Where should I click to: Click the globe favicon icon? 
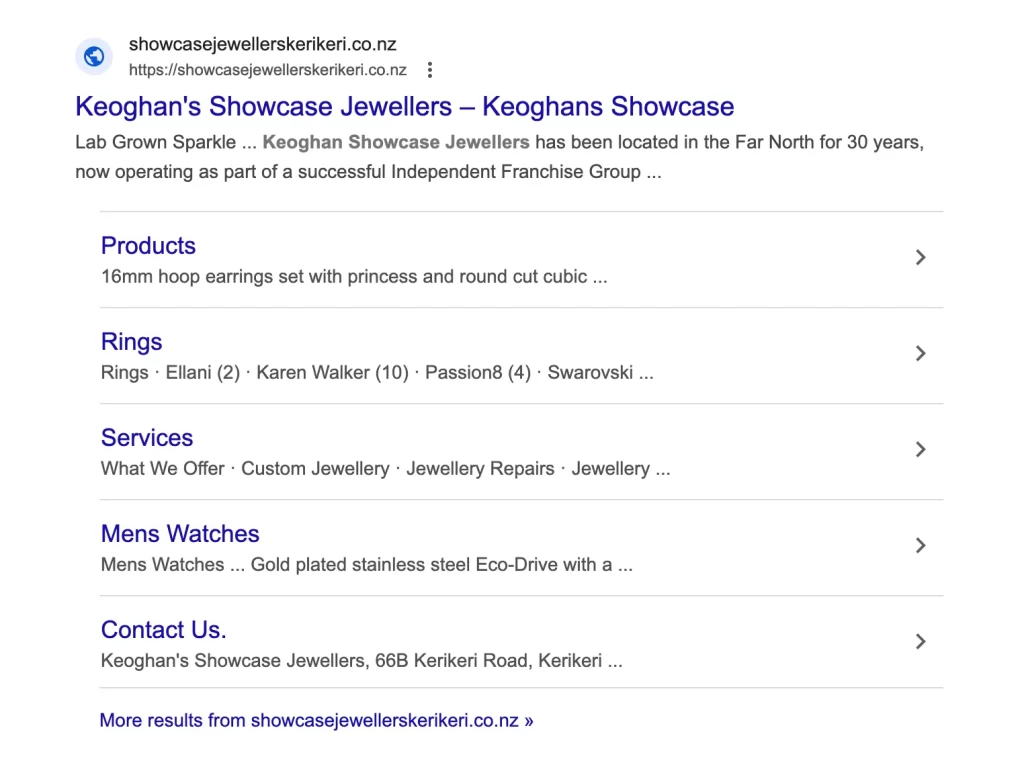point(94,57)
